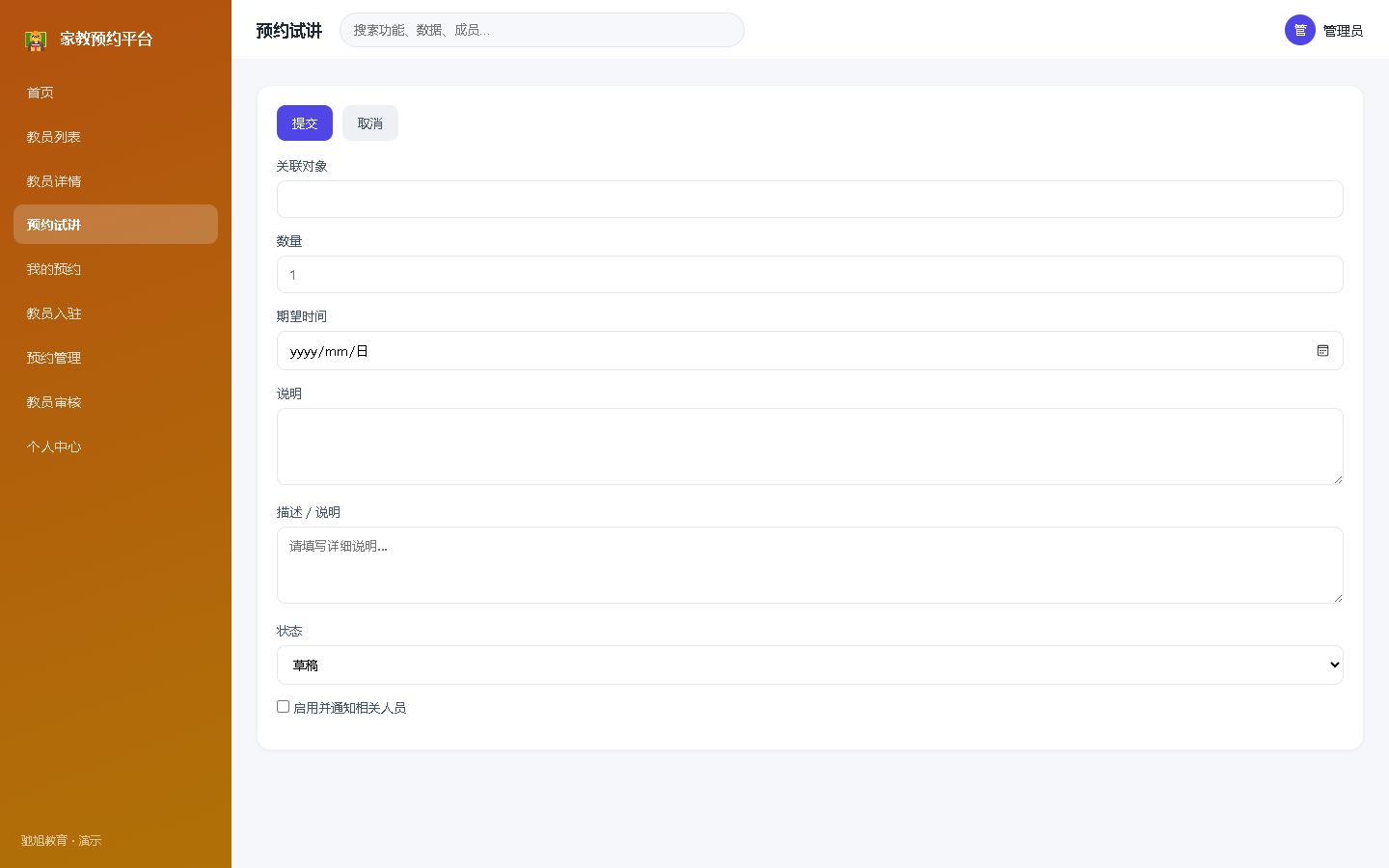Open the 状态 dropdown showing 草稿
This screenshot has height=868, width=1389.
pos(810,665)
